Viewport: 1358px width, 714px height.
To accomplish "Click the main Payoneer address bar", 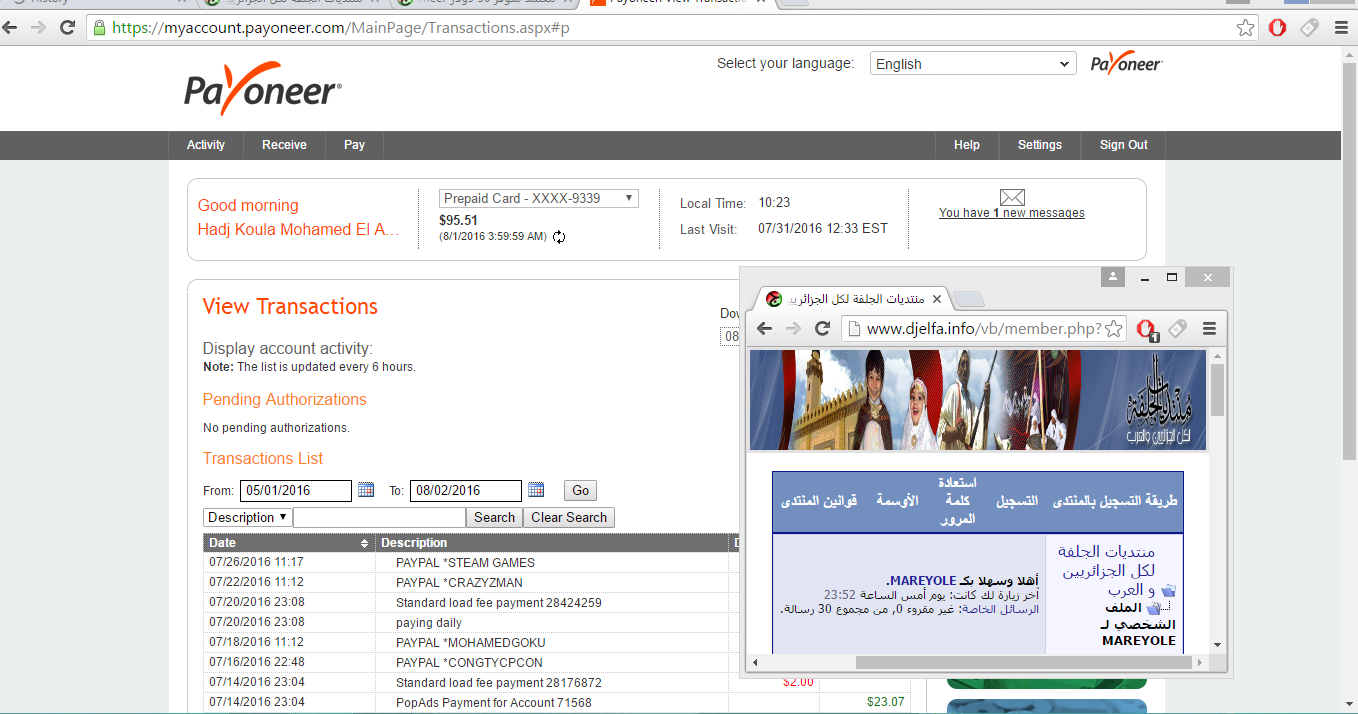I will (x=660, y=28).
